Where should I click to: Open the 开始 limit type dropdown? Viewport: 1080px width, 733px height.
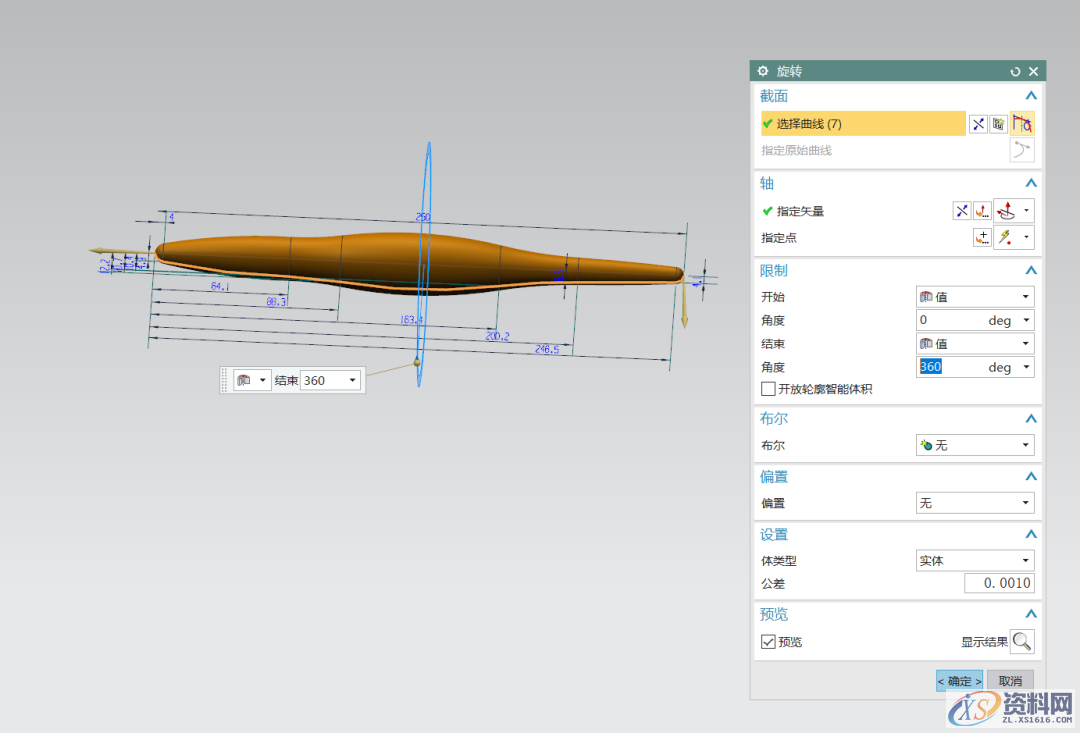click(975, 297)
